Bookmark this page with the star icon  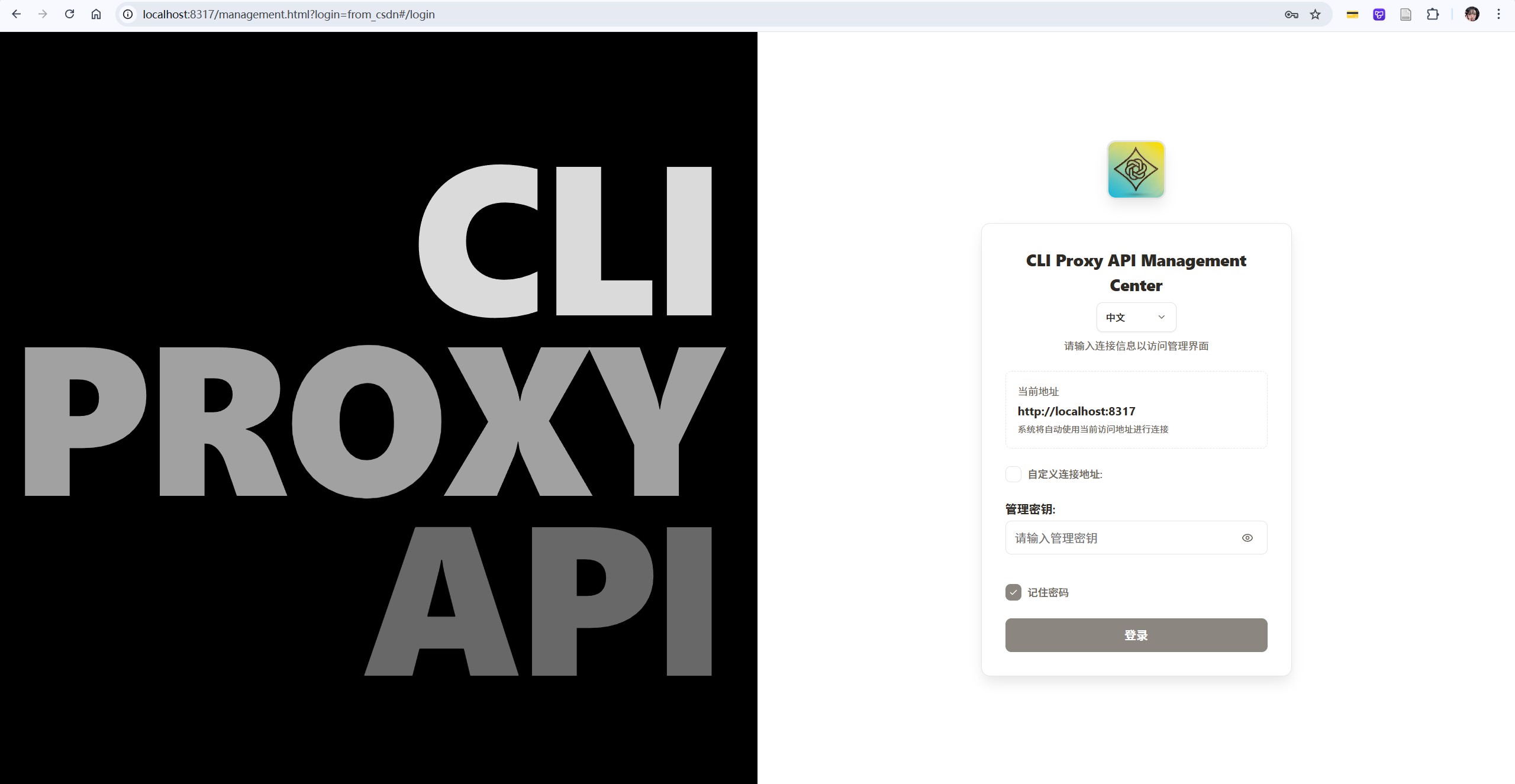coord(1315,14)
